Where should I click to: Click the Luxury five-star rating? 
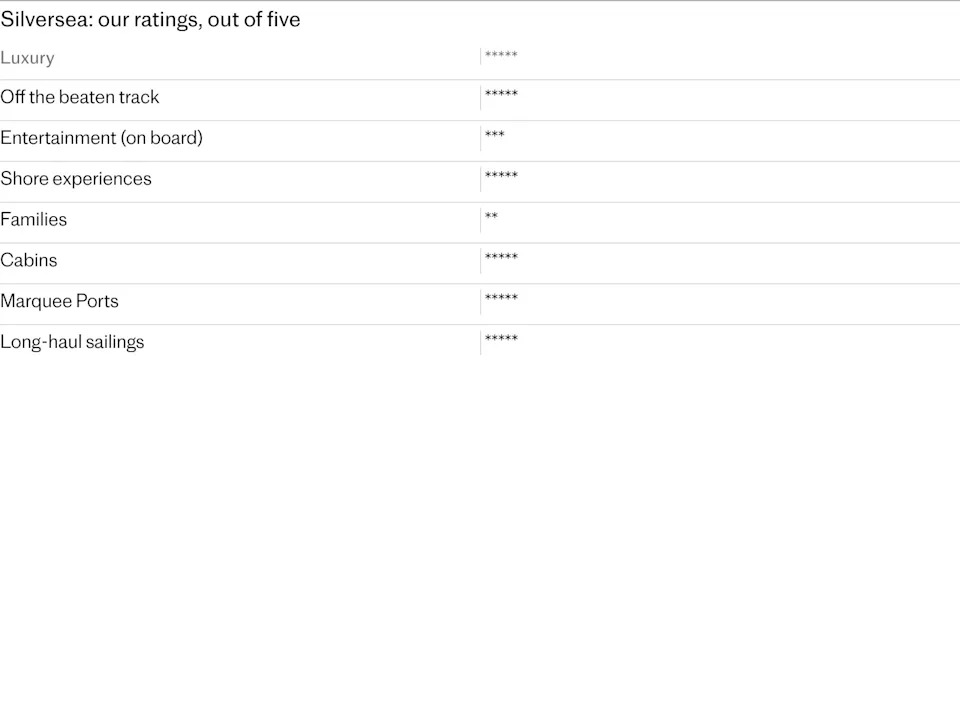click(501, 54)
